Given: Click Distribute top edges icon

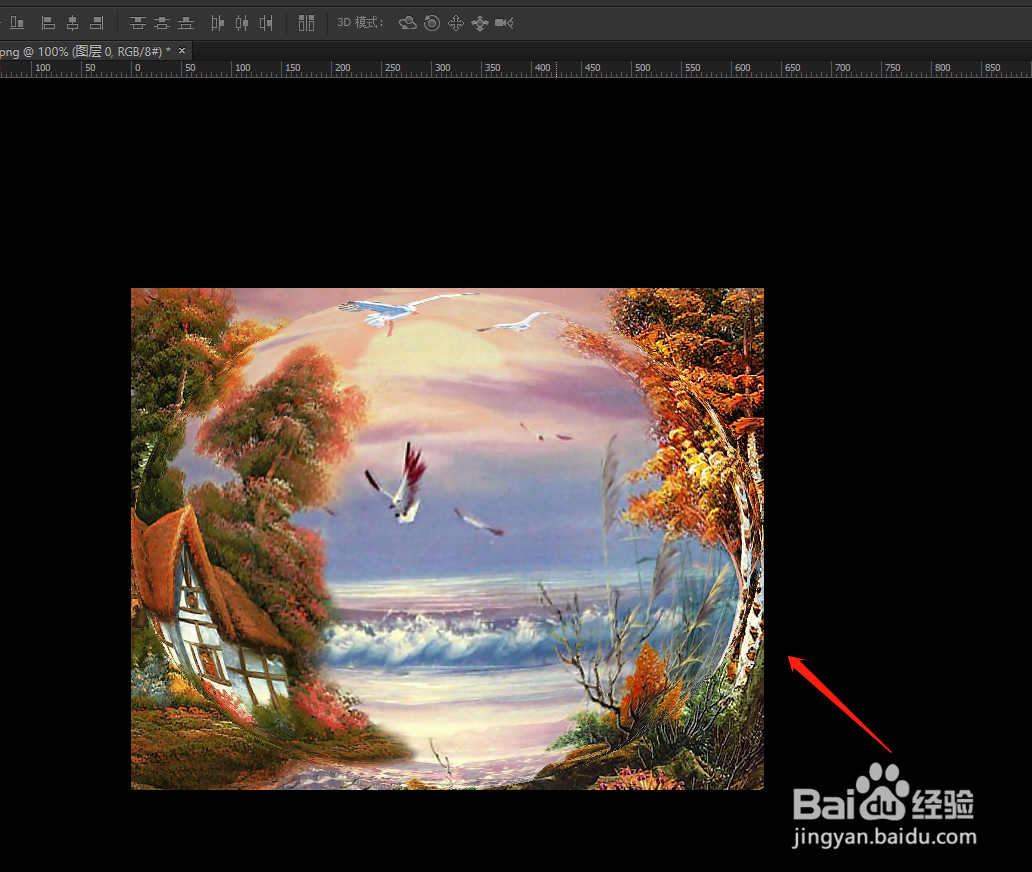Looking at the screenshot, I should (138, 23).
